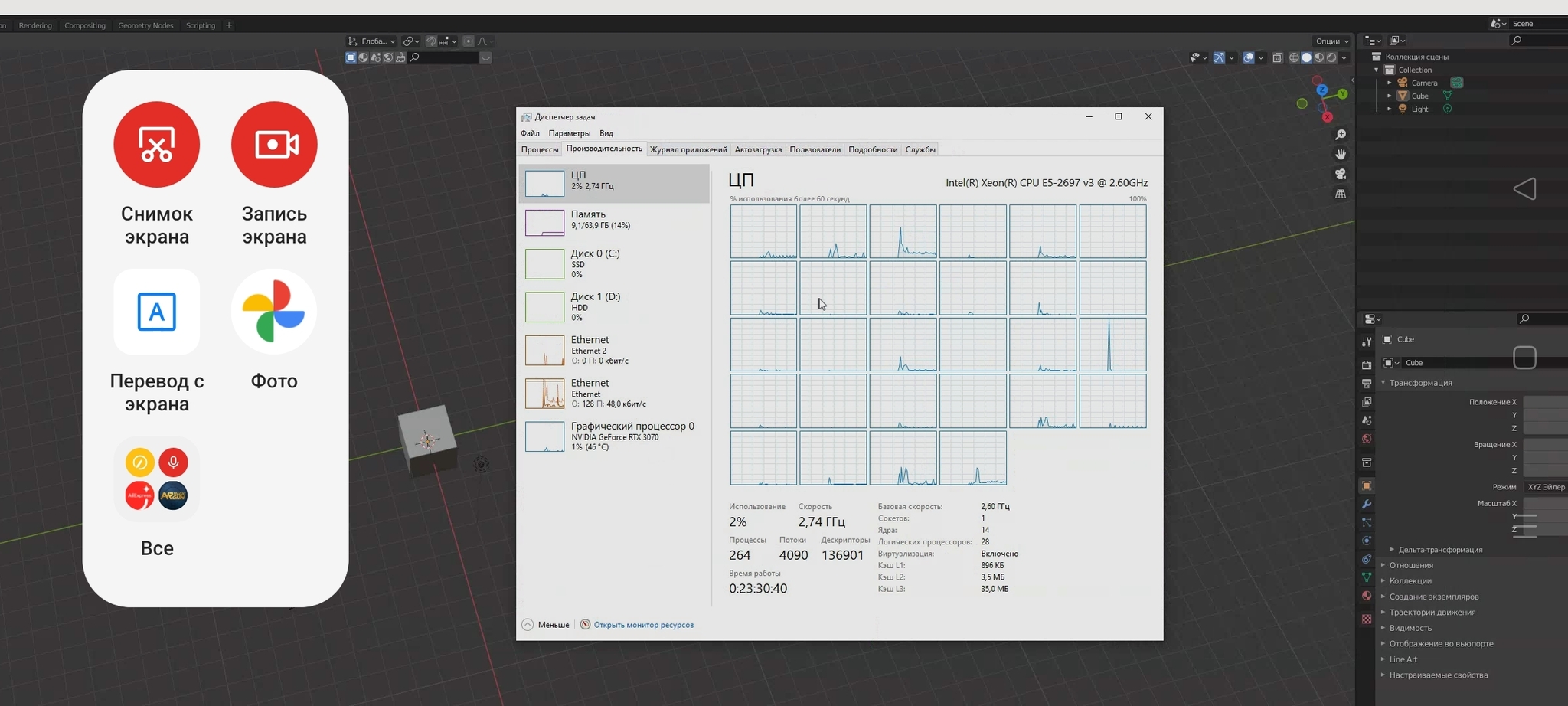
Task: Expand the Camera item in the outliner
Action: tap(1390, 83)
